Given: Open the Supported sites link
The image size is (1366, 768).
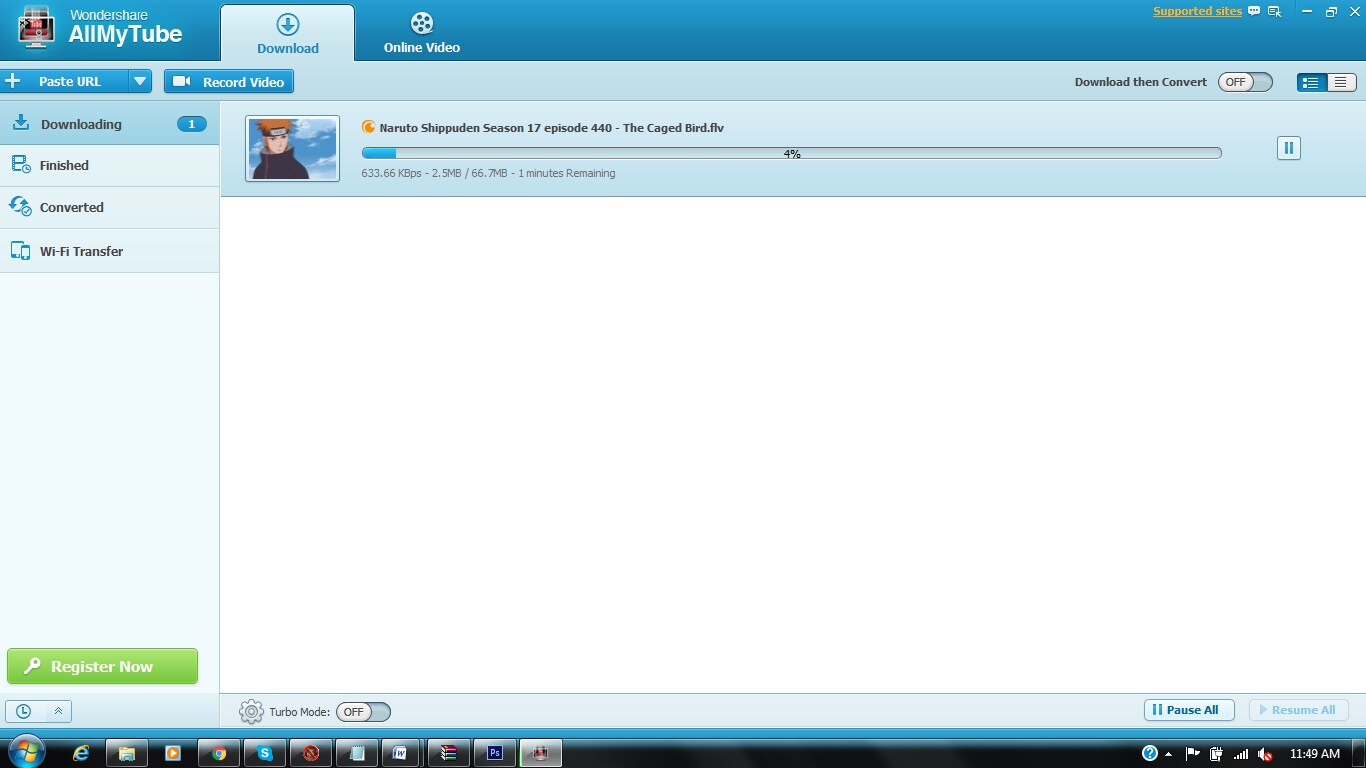Looking at the screenshot, I should 1197,12.
